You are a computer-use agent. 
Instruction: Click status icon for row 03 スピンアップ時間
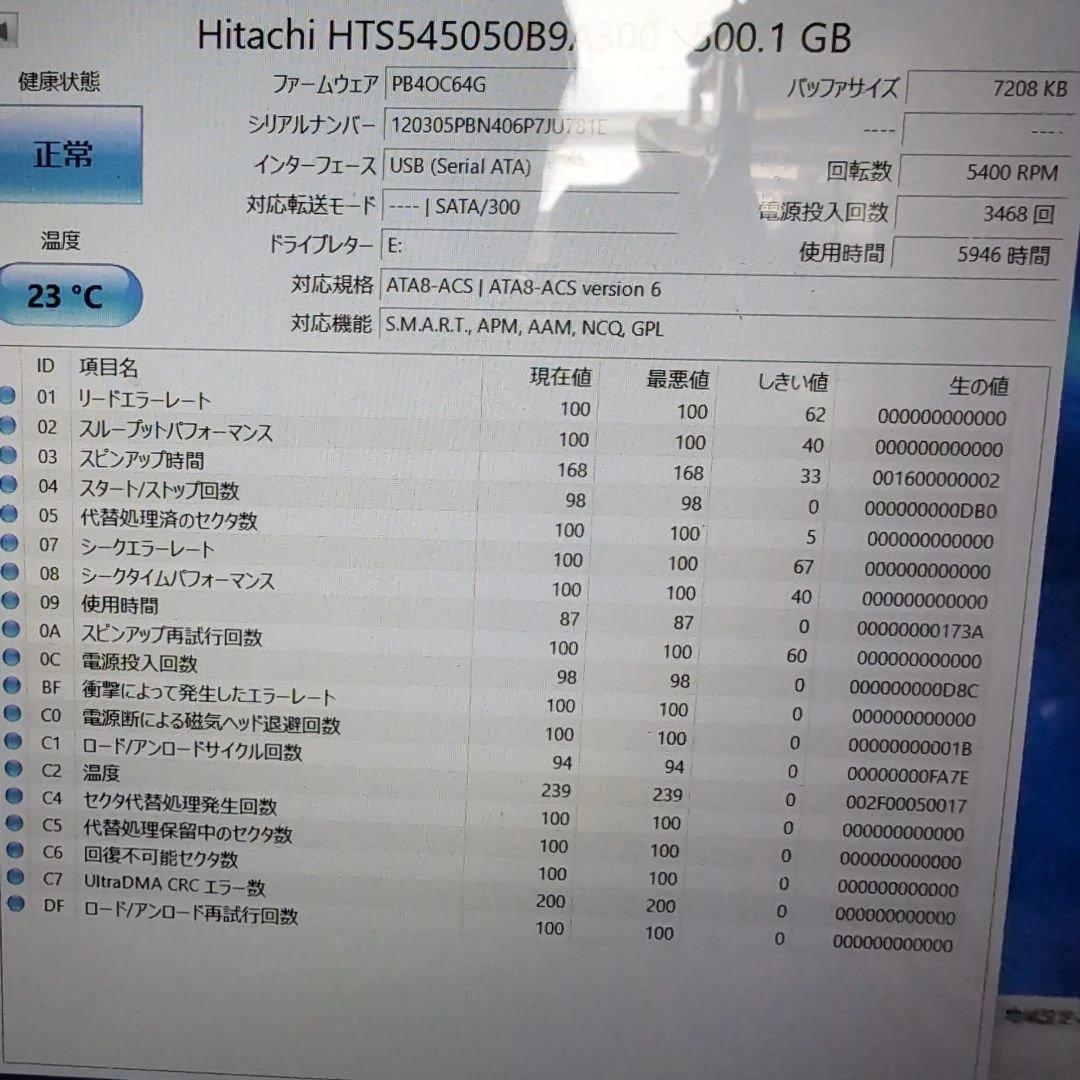(x=8, y=455)
